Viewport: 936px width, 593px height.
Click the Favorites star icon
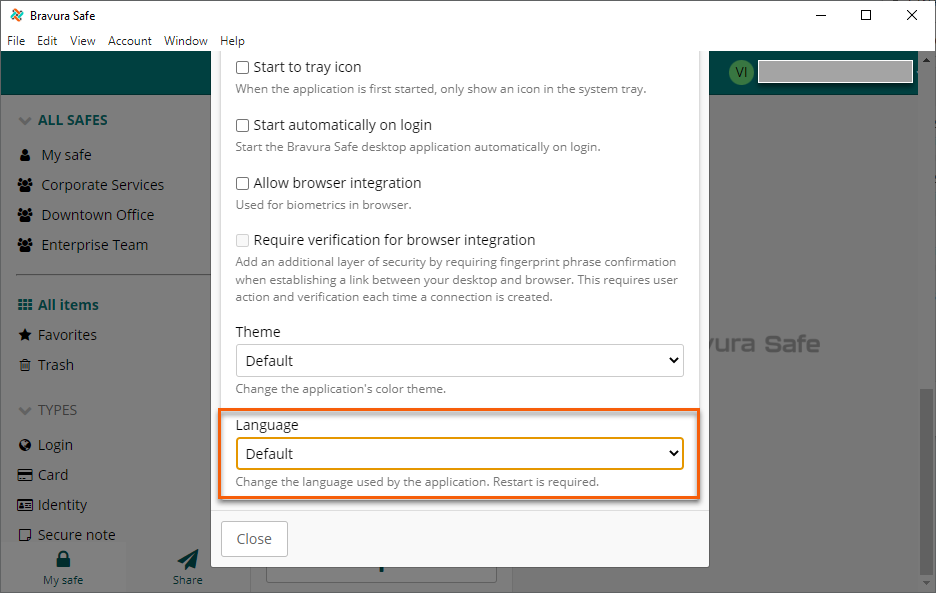[25, 335]
